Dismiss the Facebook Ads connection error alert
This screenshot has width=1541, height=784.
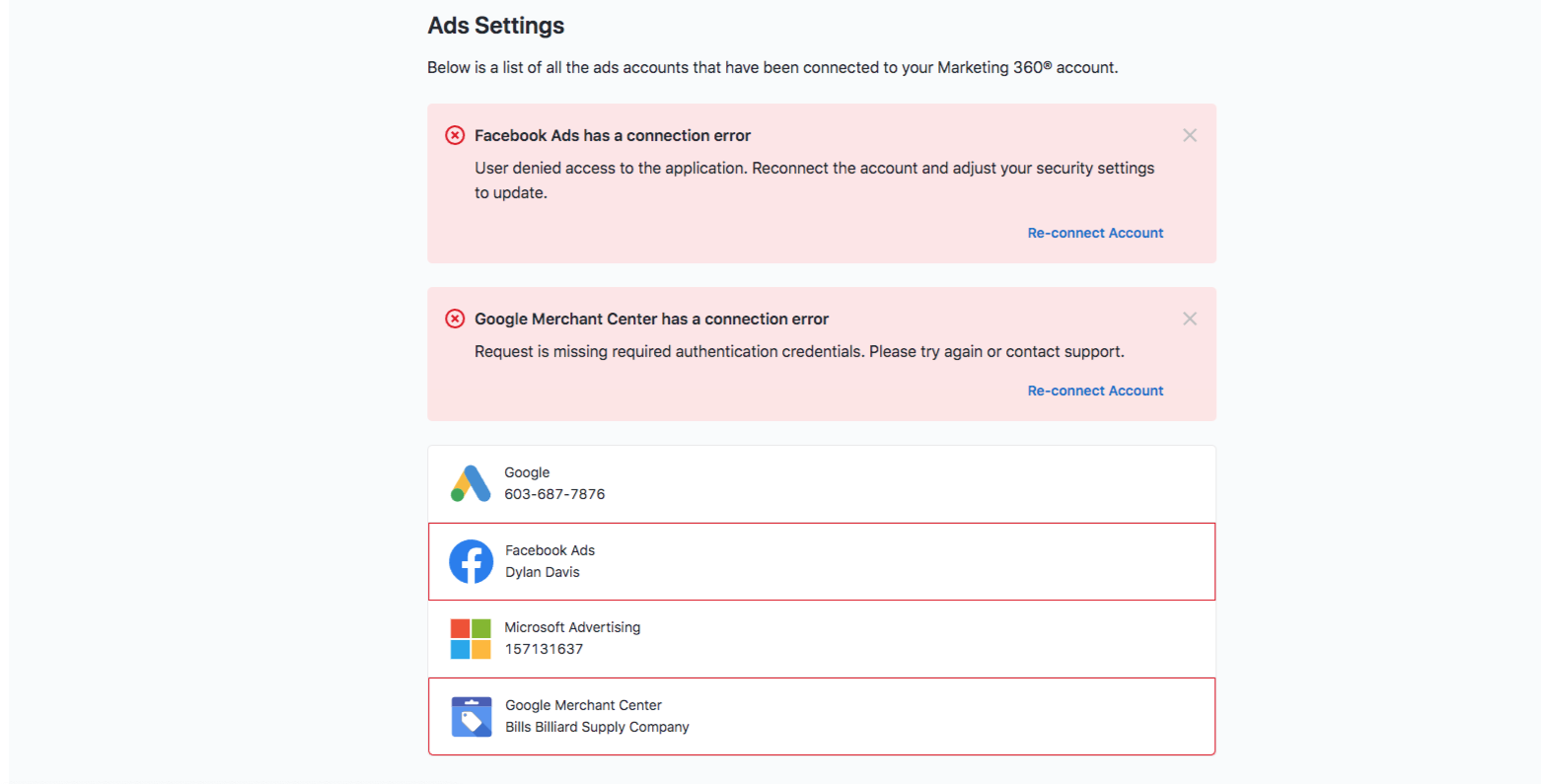(x=1190, y=135)
